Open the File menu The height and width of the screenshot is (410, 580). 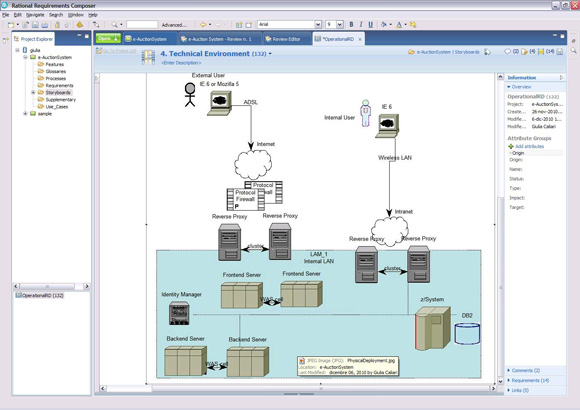click(x=6, y=15)
